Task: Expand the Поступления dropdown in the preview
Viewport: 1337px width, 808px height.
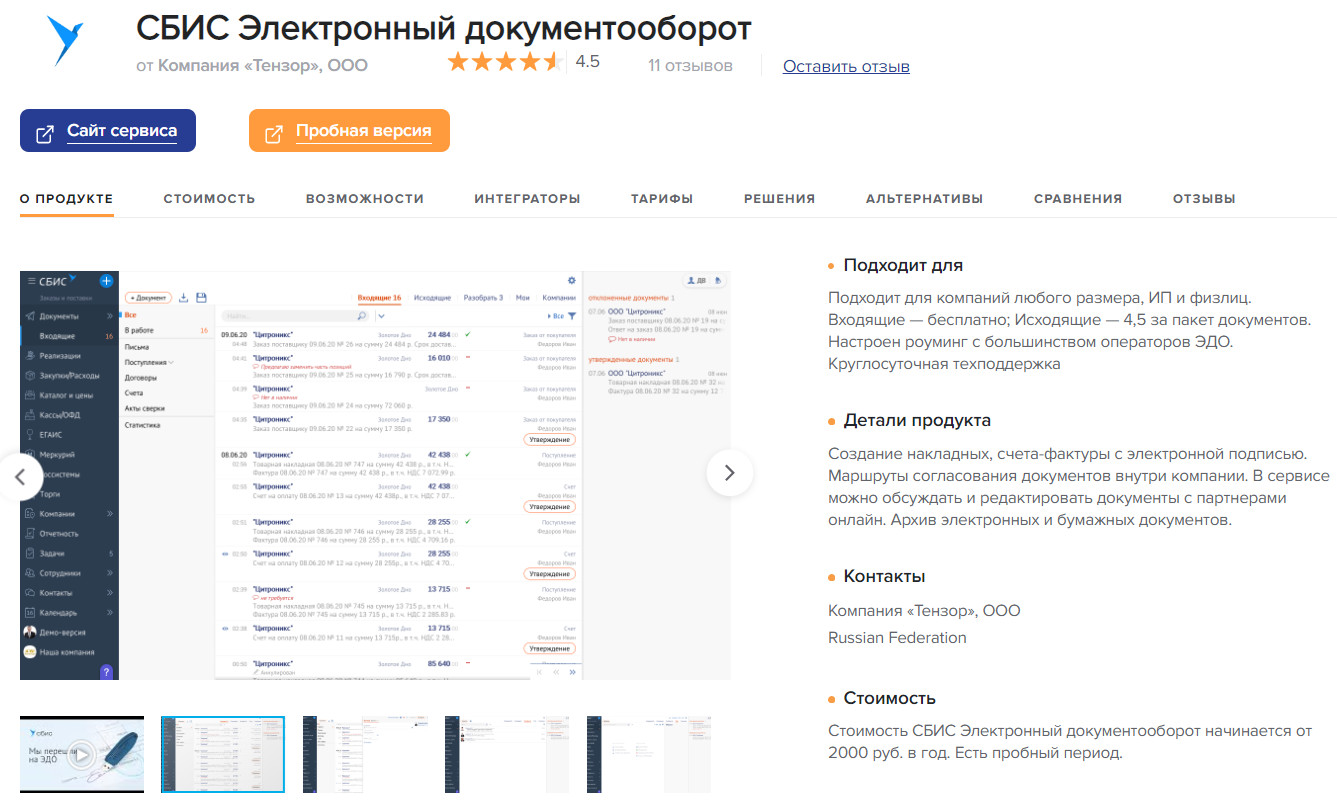Action: 171,362
